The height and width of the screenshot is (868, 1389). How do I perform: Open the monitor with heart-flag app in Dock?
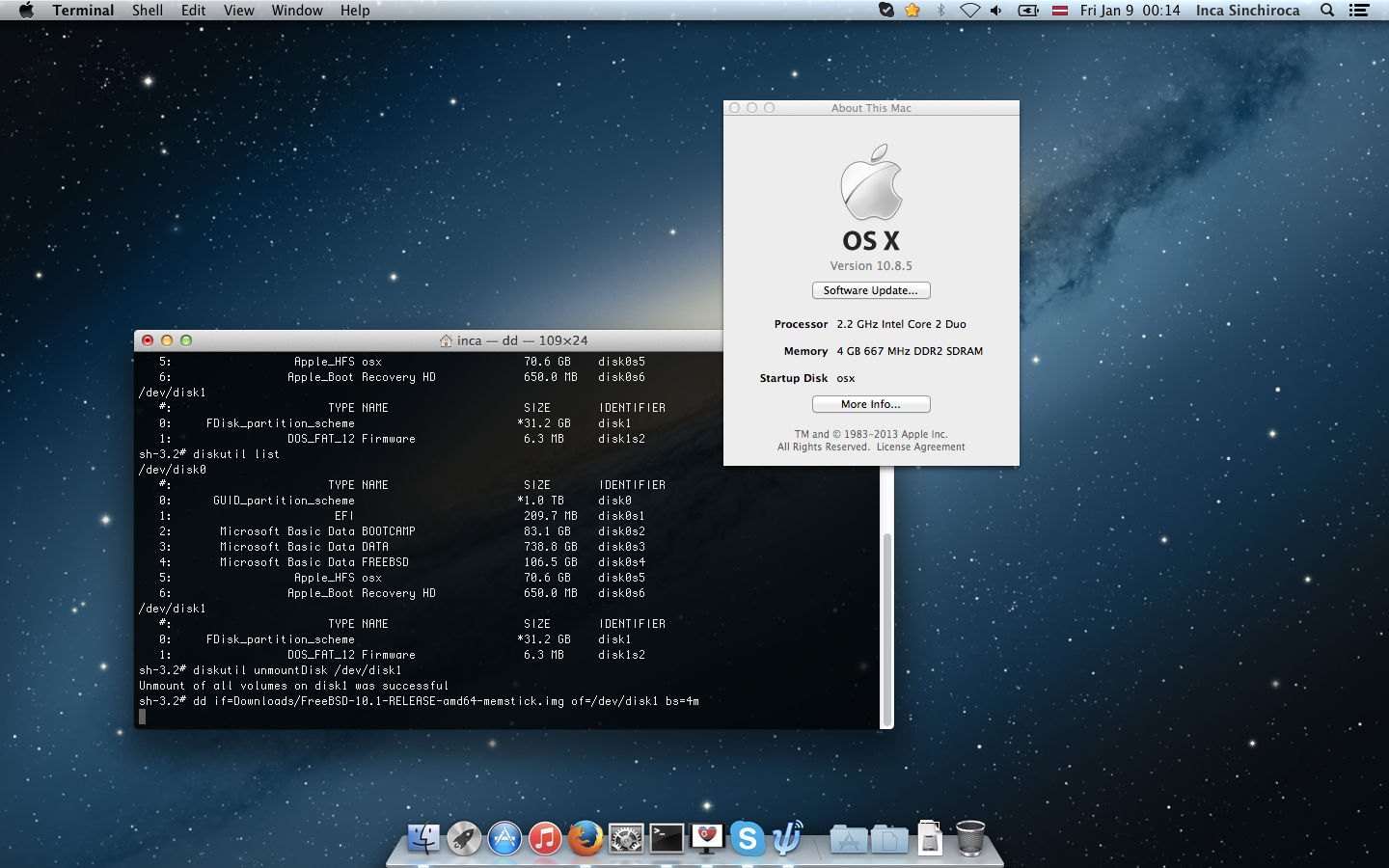[x=707, y=838]
